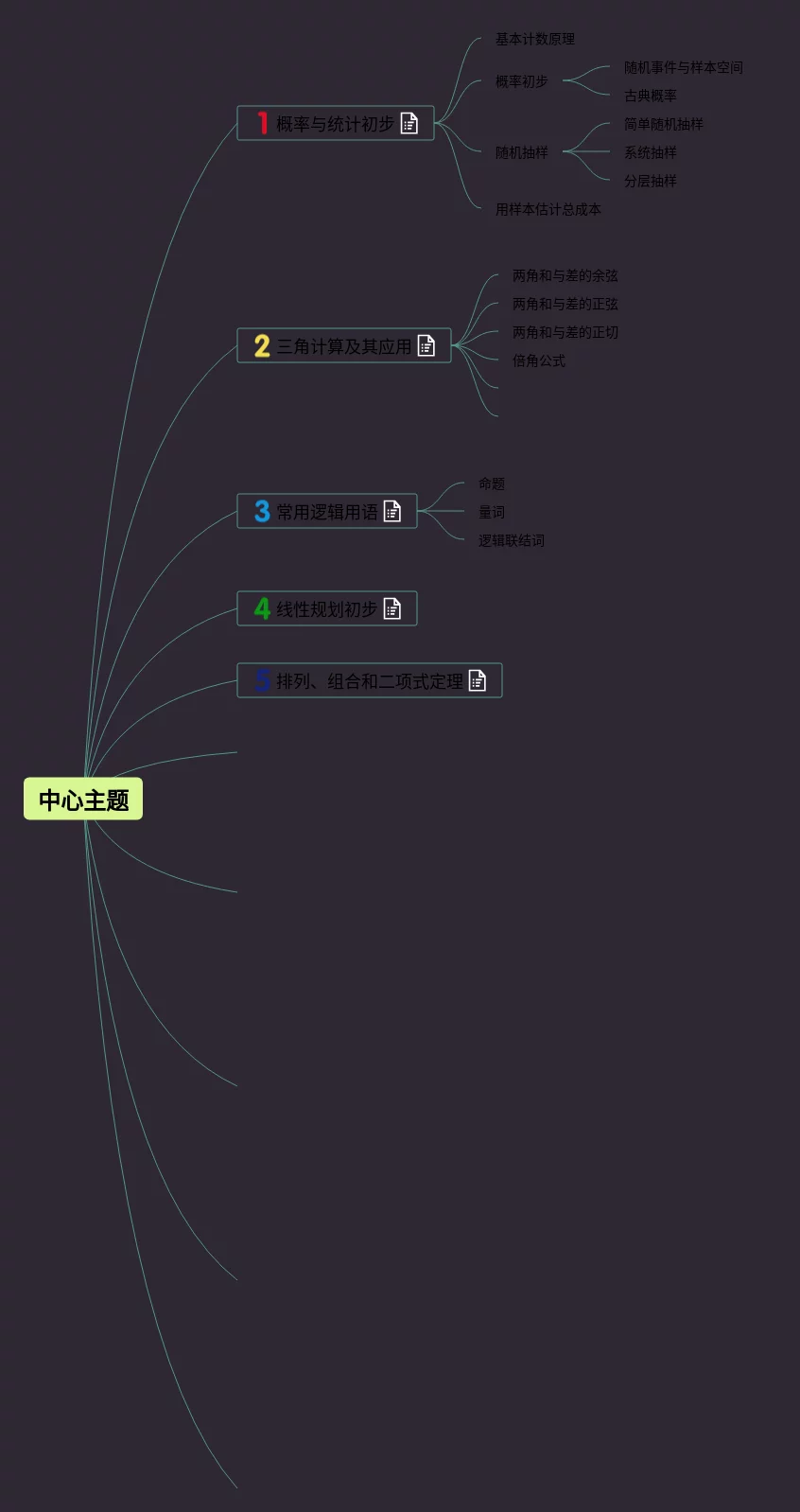Select the 中心主题 central node
Screen dimensions: 800x1512
[83, 800]
